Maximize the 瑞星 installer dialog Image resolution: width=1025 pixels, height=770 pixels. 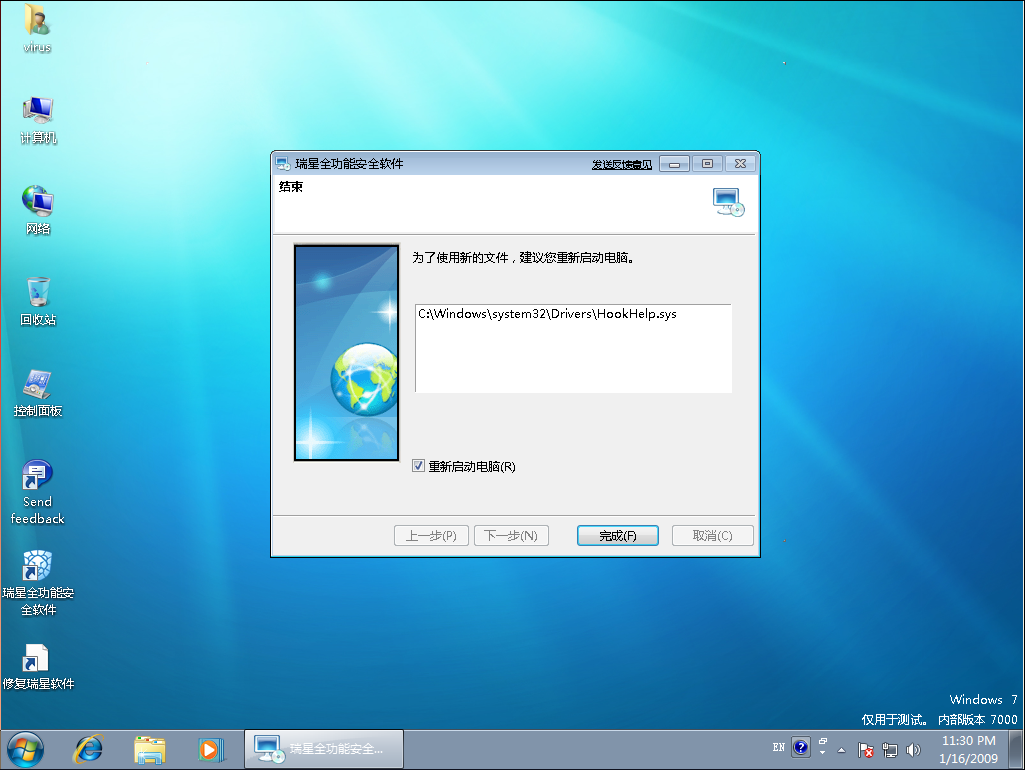pos(707,163)
